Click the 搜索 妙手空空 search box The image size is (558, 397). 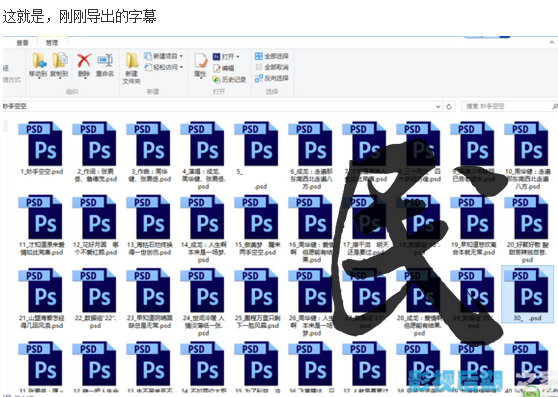510,106
